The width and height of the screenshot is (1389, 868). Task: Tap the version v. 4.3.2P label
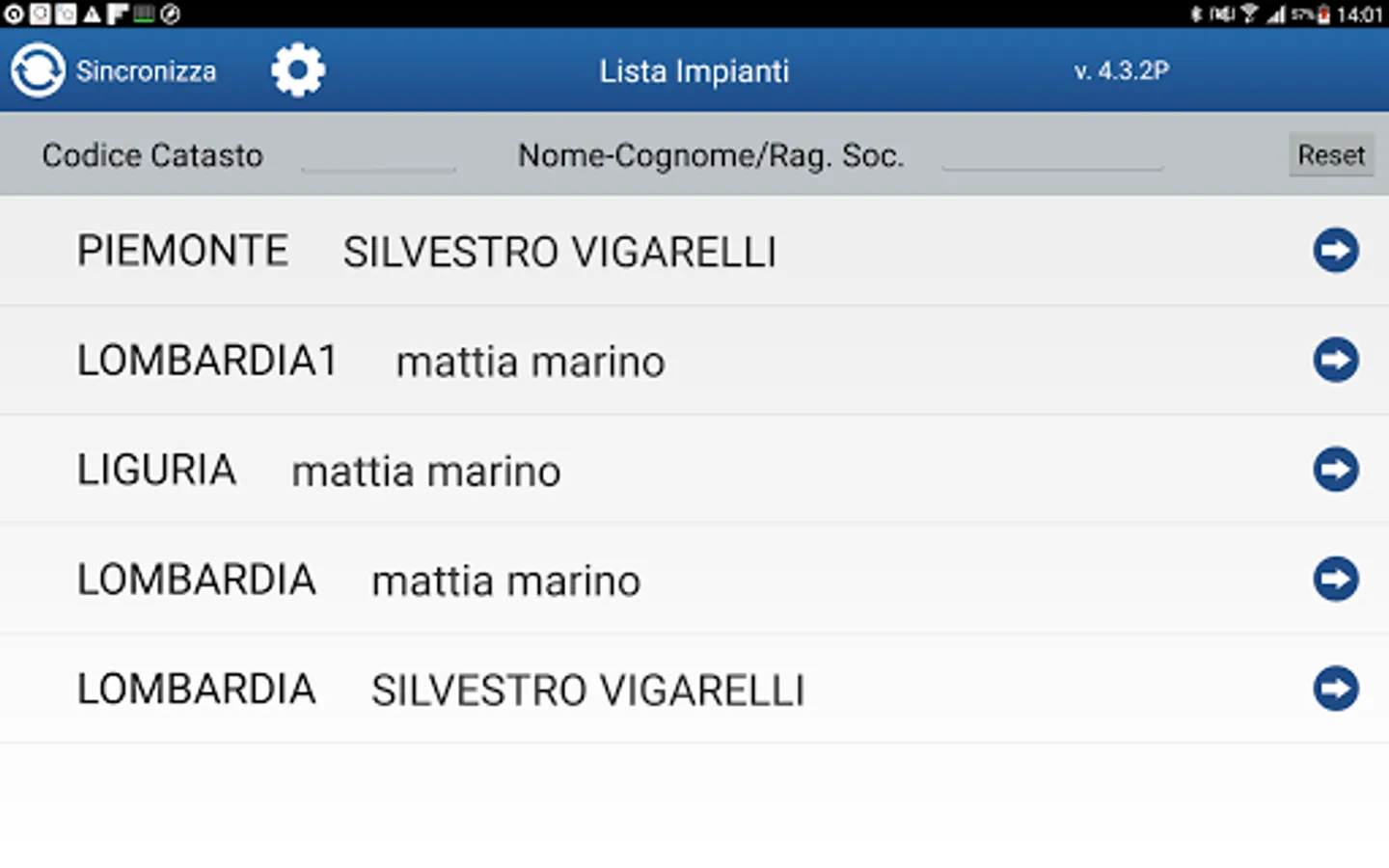click(1122, 71)
